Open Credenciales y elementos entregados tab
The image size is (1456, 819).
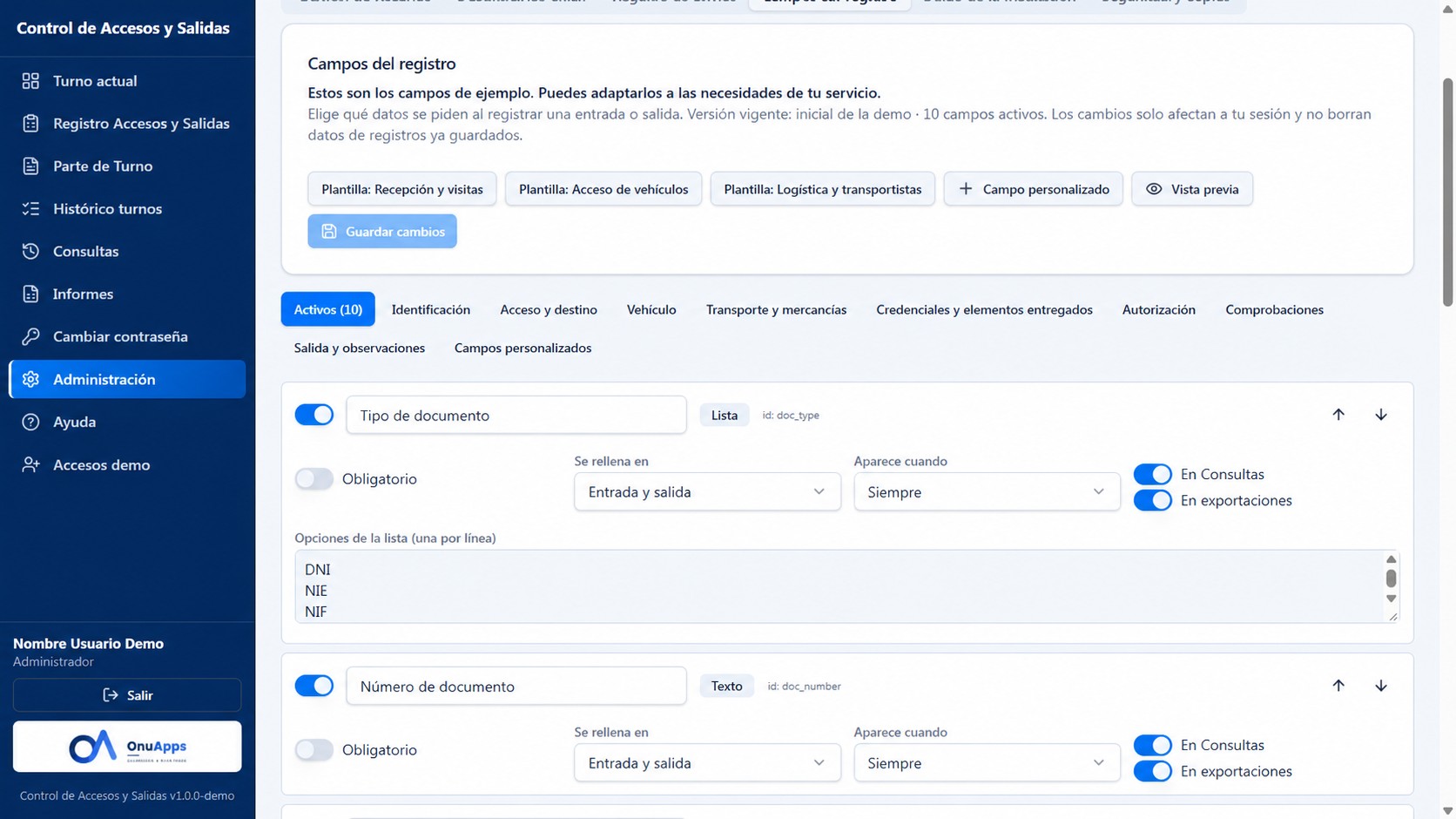[x=984, y=309]
